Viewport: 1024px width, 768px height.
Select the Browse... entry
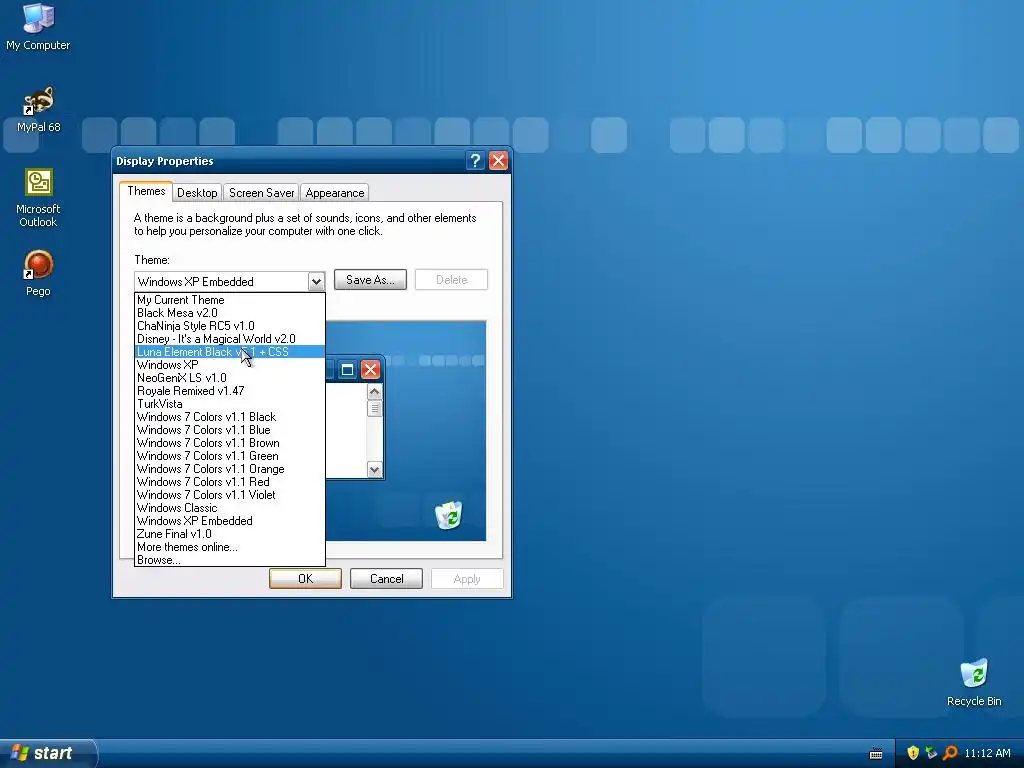coord(230,560)
